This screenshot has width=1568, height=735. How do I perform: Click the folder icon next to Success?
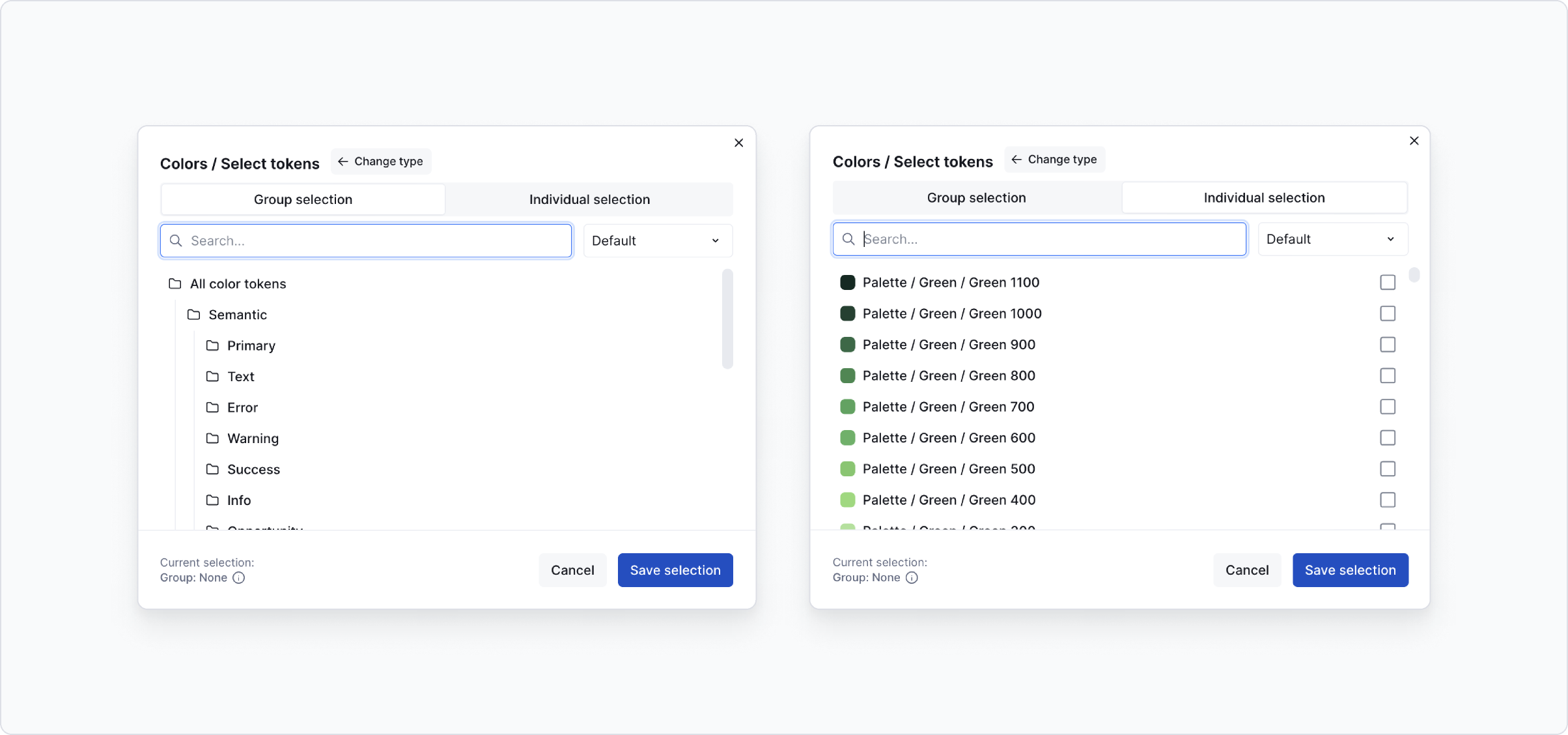[212, 469]
